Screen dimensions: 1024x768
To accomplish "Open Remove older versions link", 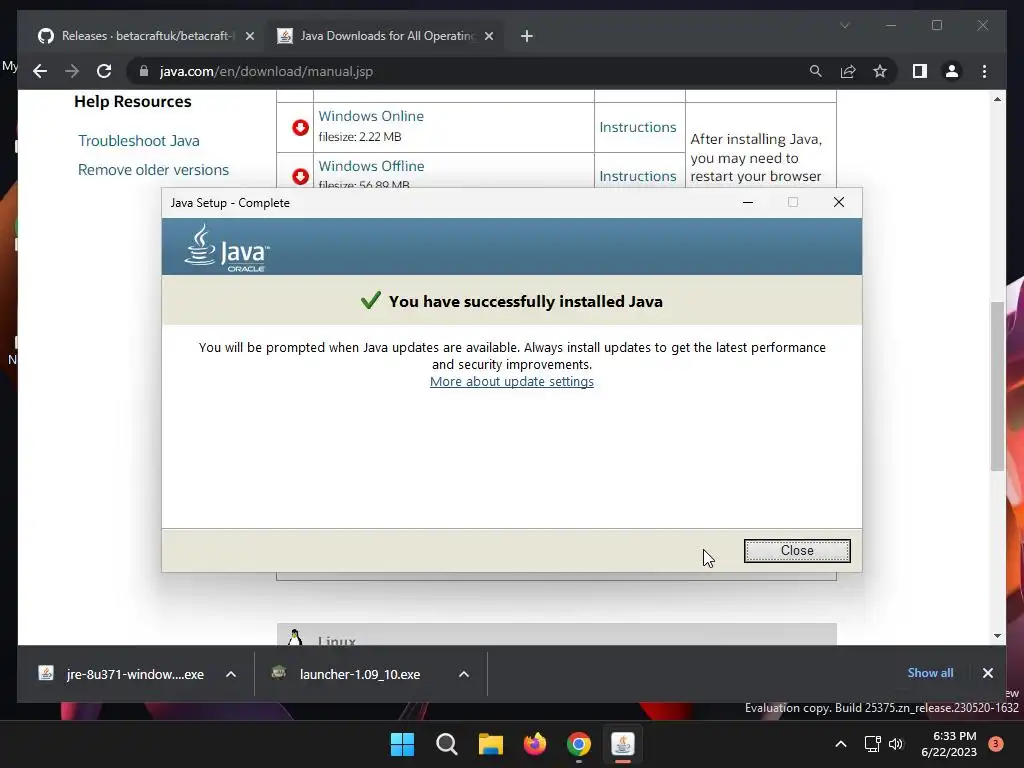I will 153,170.
